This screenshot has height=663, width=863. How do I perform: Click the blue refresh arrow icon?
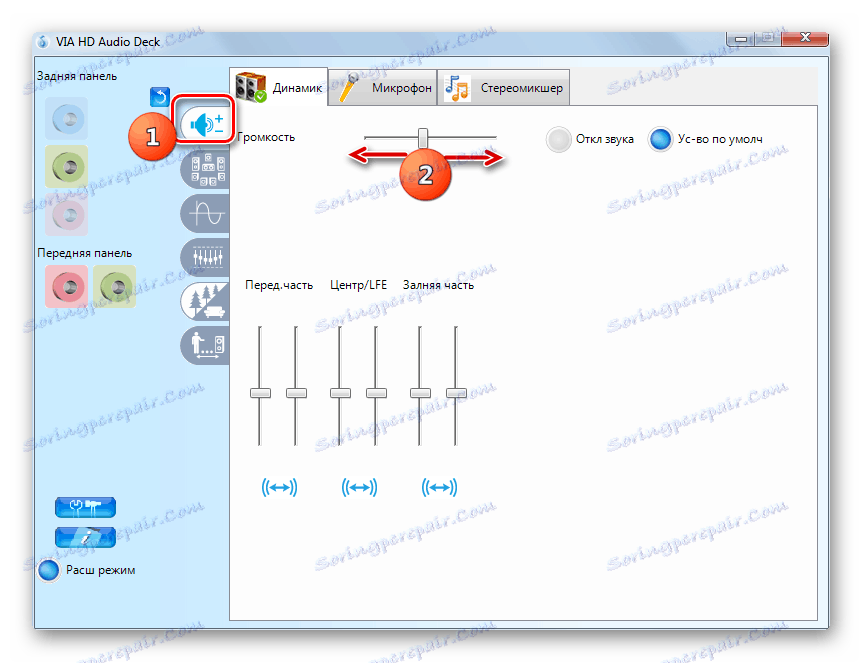point(160,97)
